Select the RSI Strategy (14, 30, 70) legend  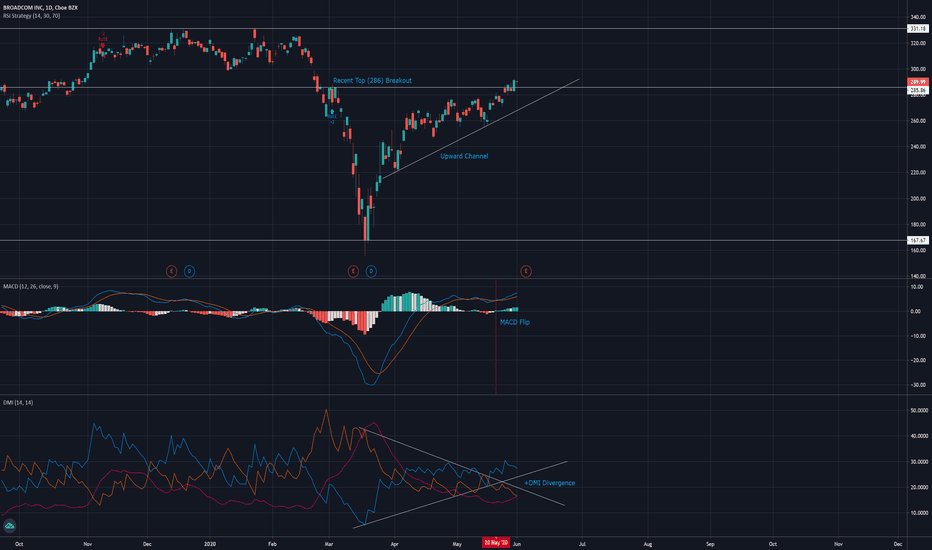click(x=32, y=16)
